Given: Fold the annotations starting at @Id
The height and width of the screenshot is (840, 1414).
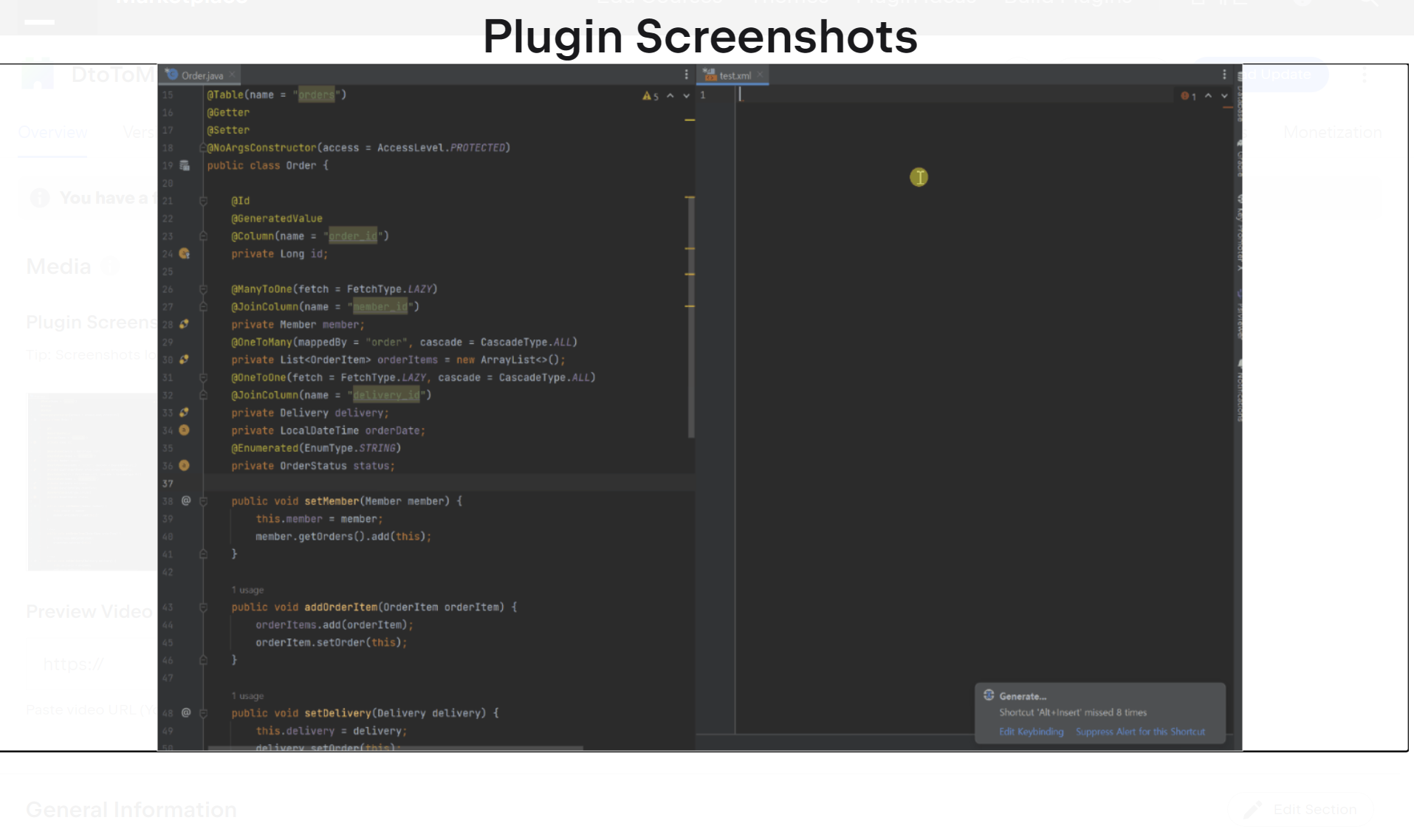Looking at the screenshot, I should point(203,201).
